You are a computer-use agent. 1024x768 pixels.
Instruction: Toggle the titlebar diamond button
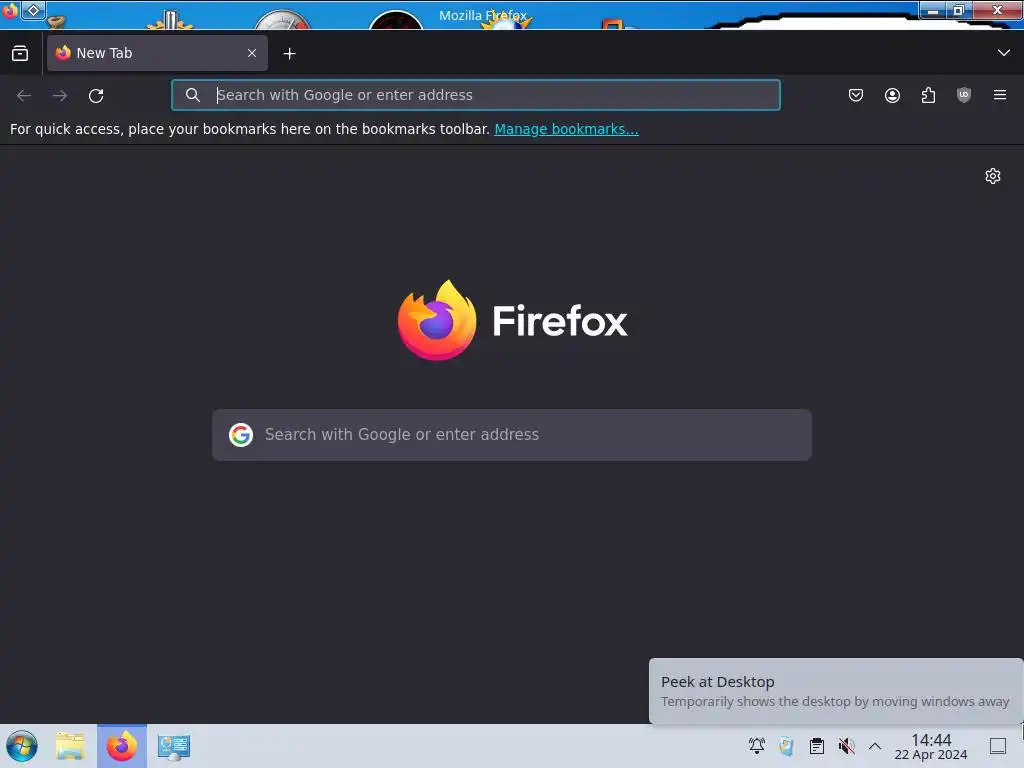(x=34, y=10)
